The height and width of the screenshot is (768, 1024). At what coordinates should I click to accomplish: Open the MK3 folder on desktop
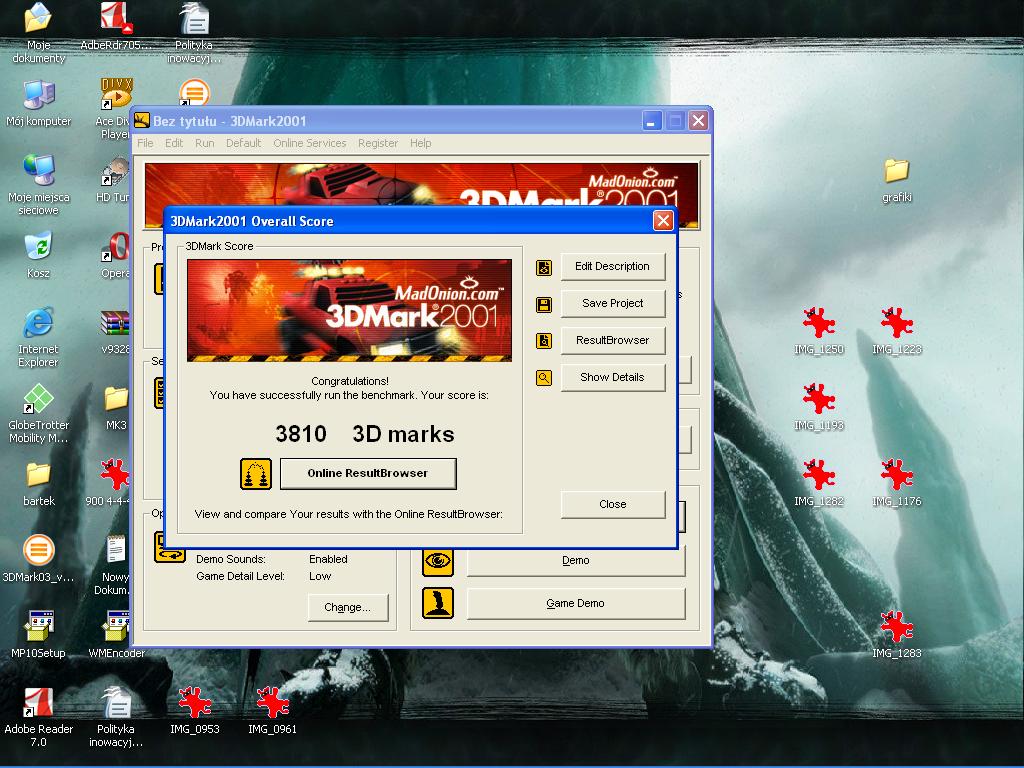[116, 408]
